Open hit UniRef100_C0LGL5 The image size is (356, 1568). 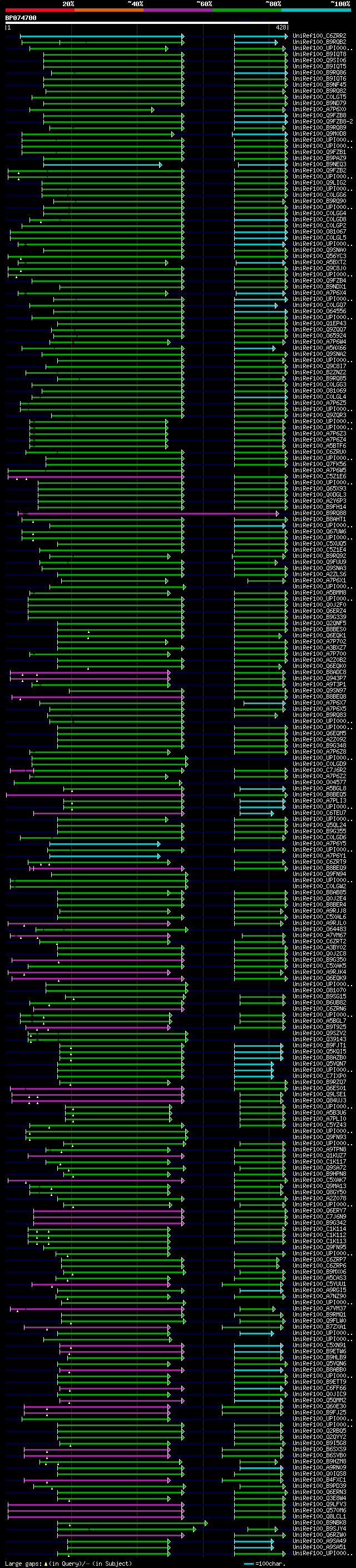click(x=319, y=238)
